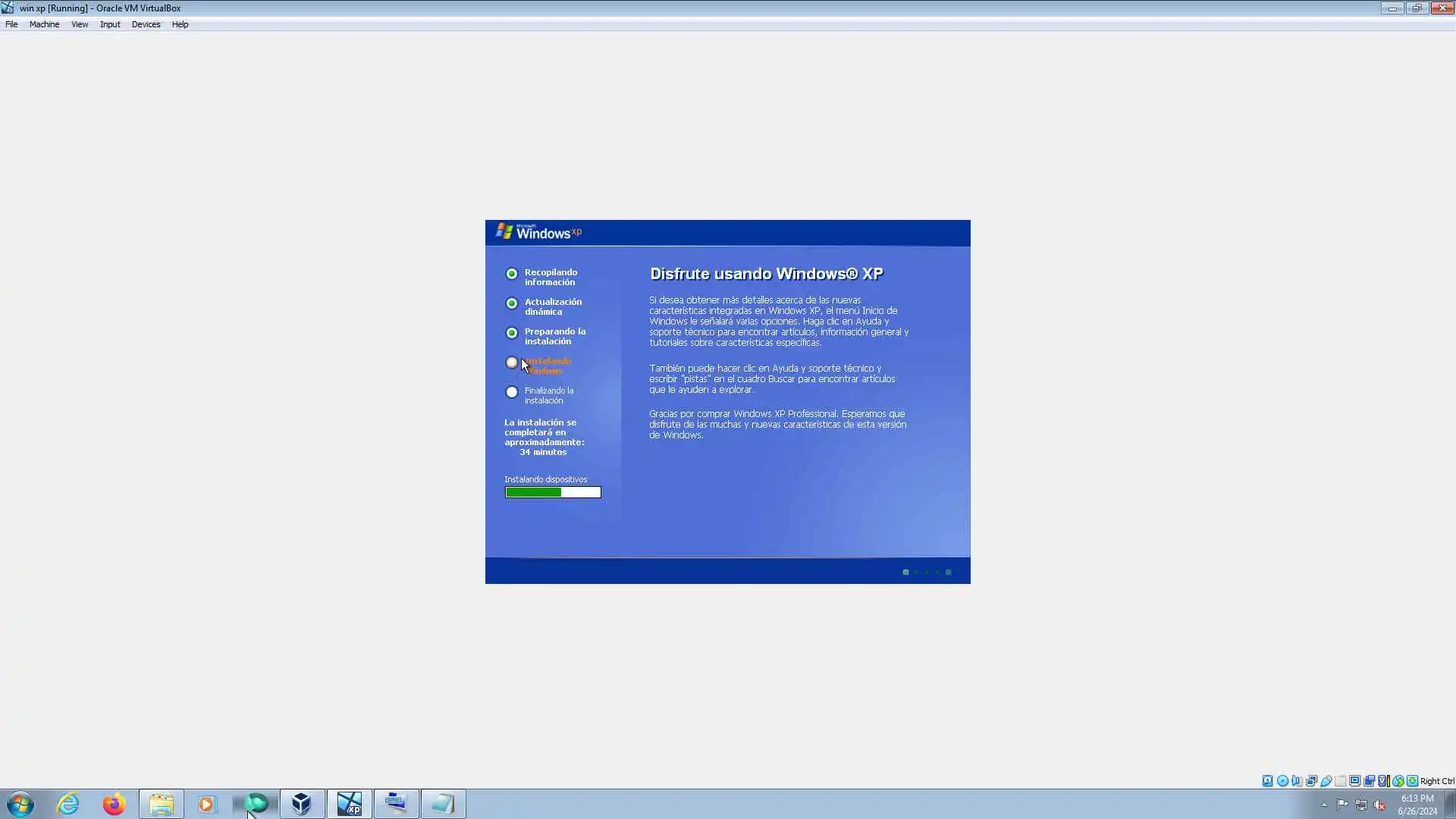Select the 'Finalizando la instalación' step radio
Image resolution: width=1456 pixels, height=819 pixels.
click(512, 392)
